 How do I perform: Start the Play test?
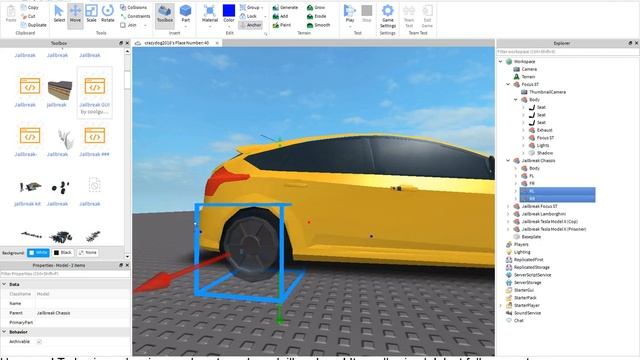(349, 13)
